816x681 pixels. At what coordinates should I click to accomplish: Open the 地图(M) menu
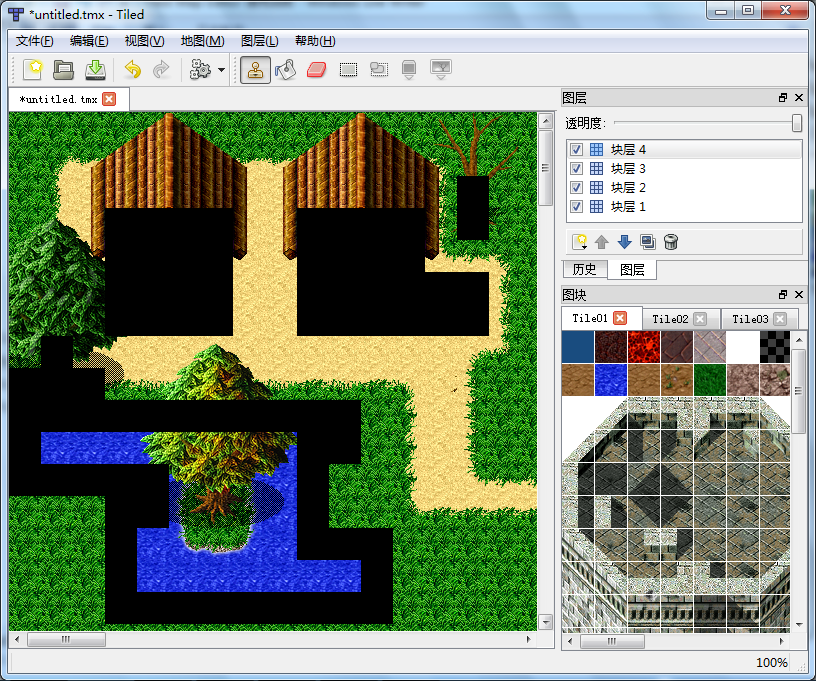(202, 41)
